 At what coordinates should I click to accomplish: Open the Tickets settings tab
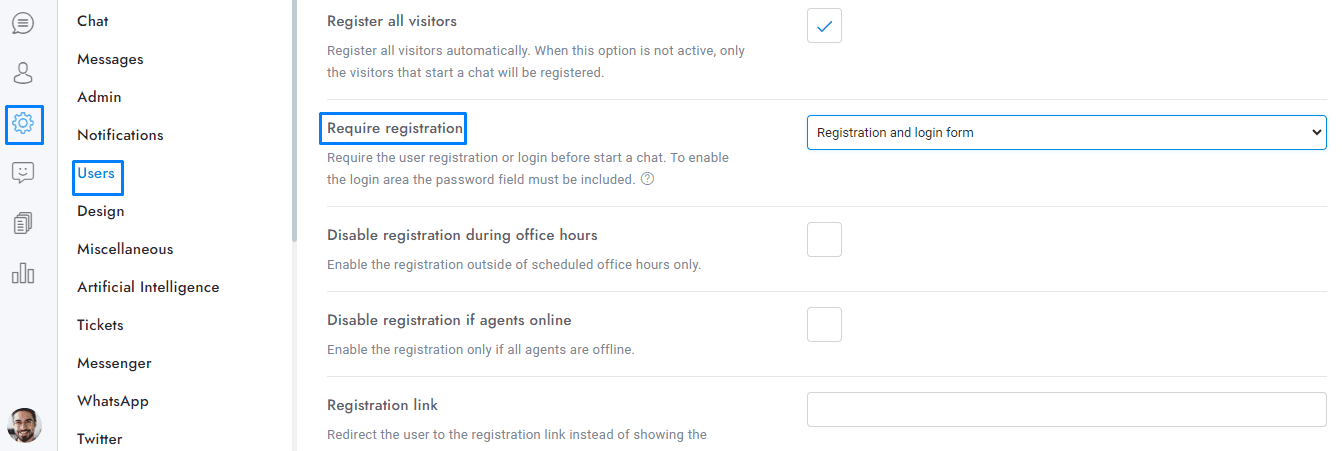[x=100, y=325]
